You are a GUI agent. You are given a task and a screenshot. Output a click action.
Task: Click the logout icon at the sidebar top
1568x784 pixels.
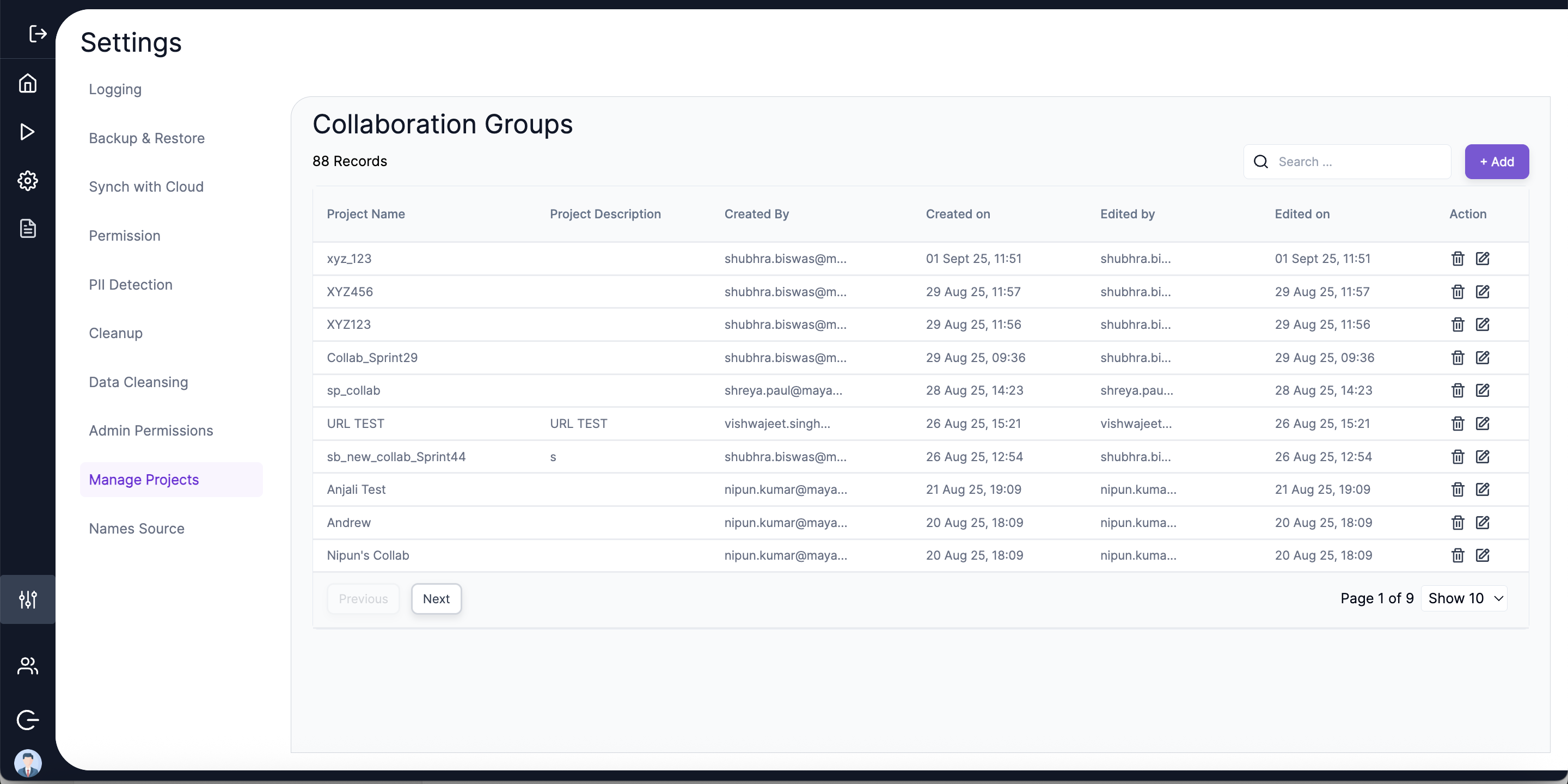[x=37, y=34]
